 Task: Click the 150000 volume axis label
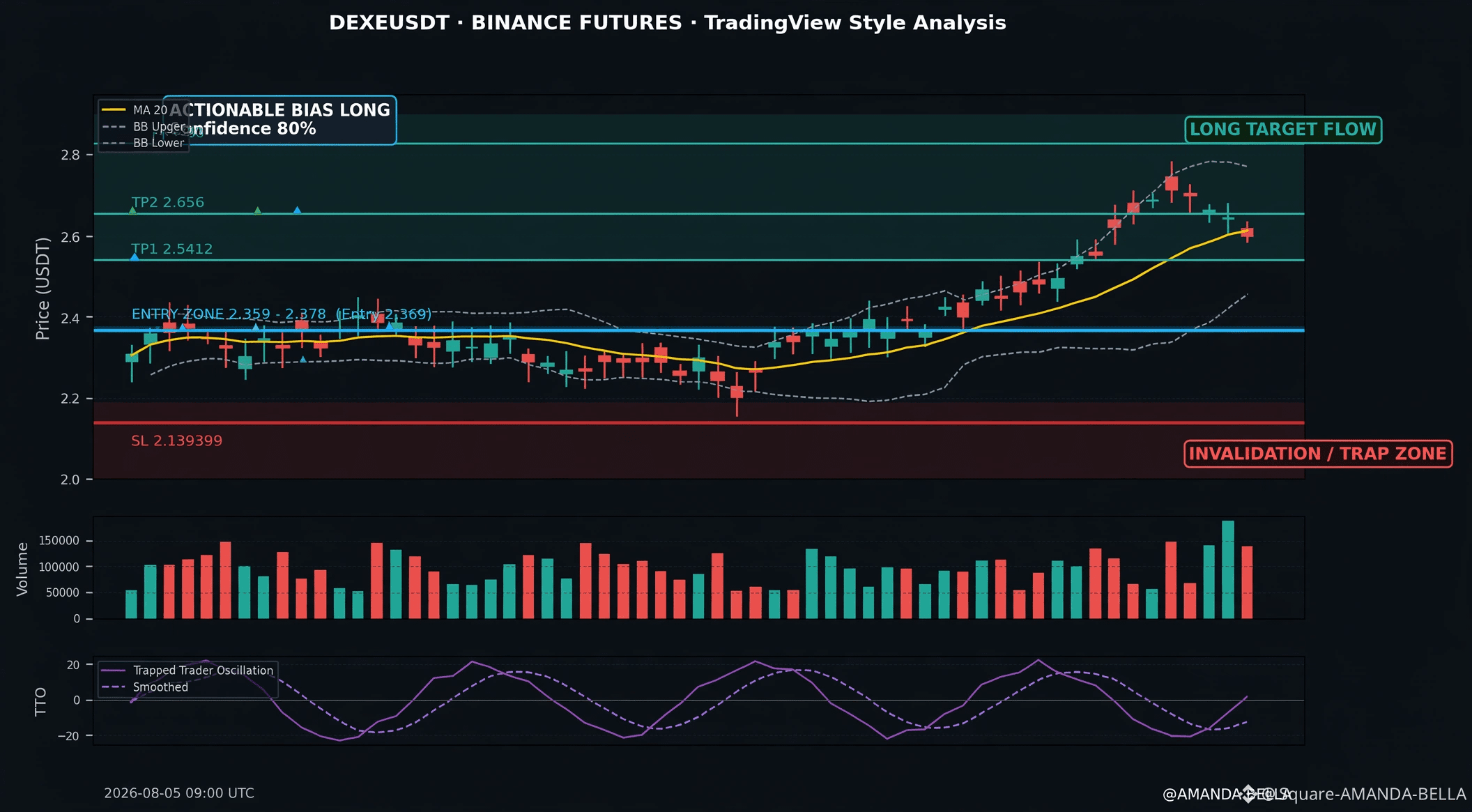pos(59,541)
